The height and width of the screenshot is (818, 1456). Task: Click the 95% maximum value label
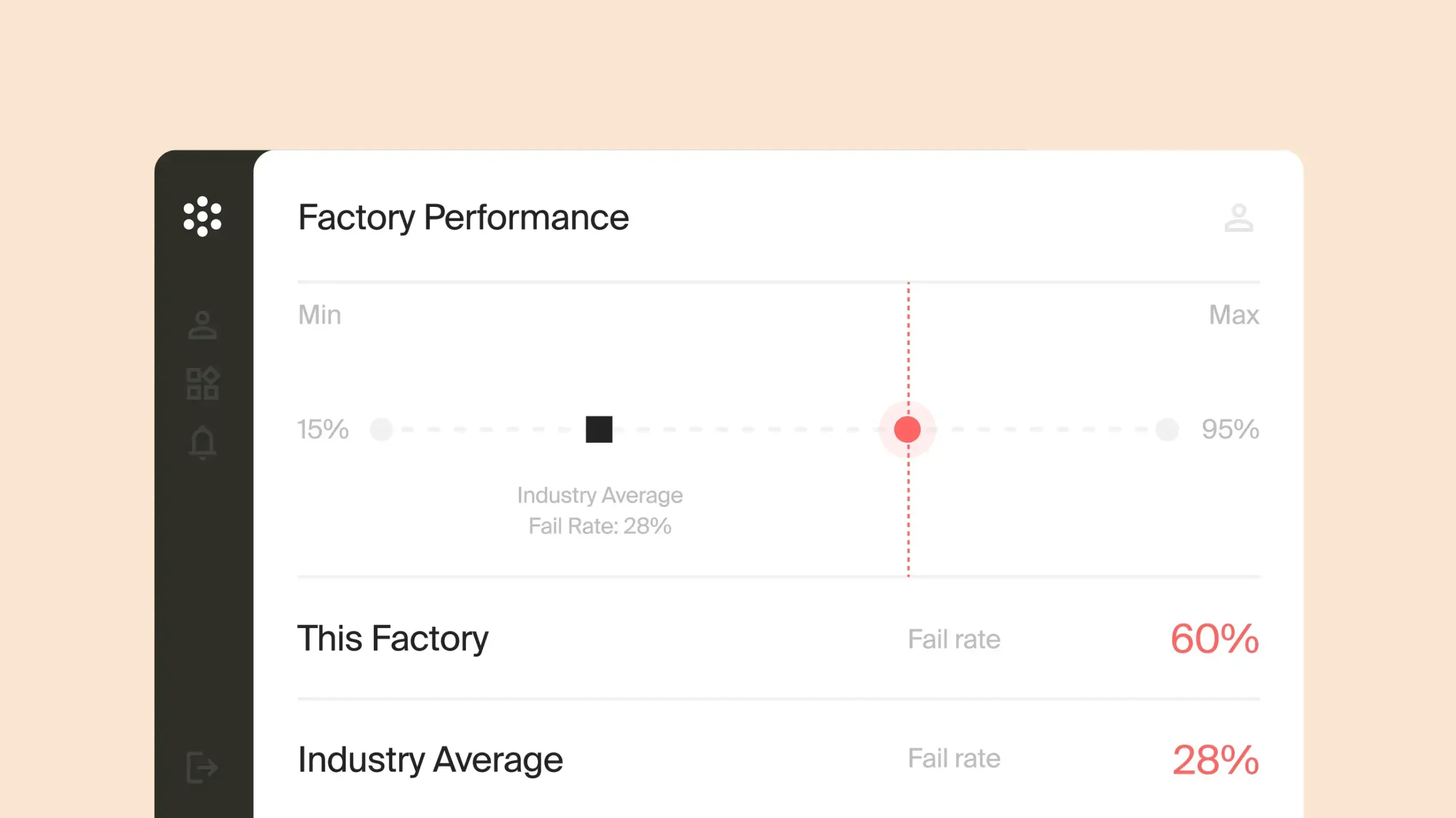click(1230, 429)
